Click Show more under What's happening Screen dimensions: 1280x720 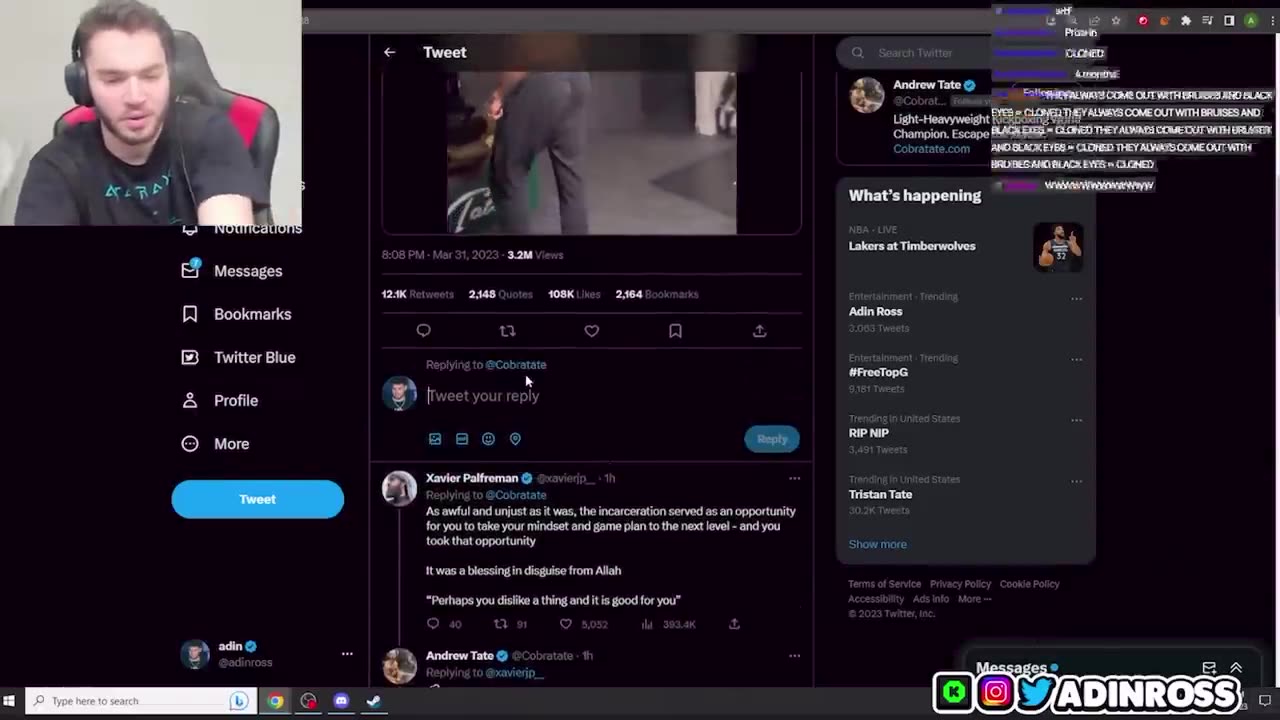(x=877, y=544)
